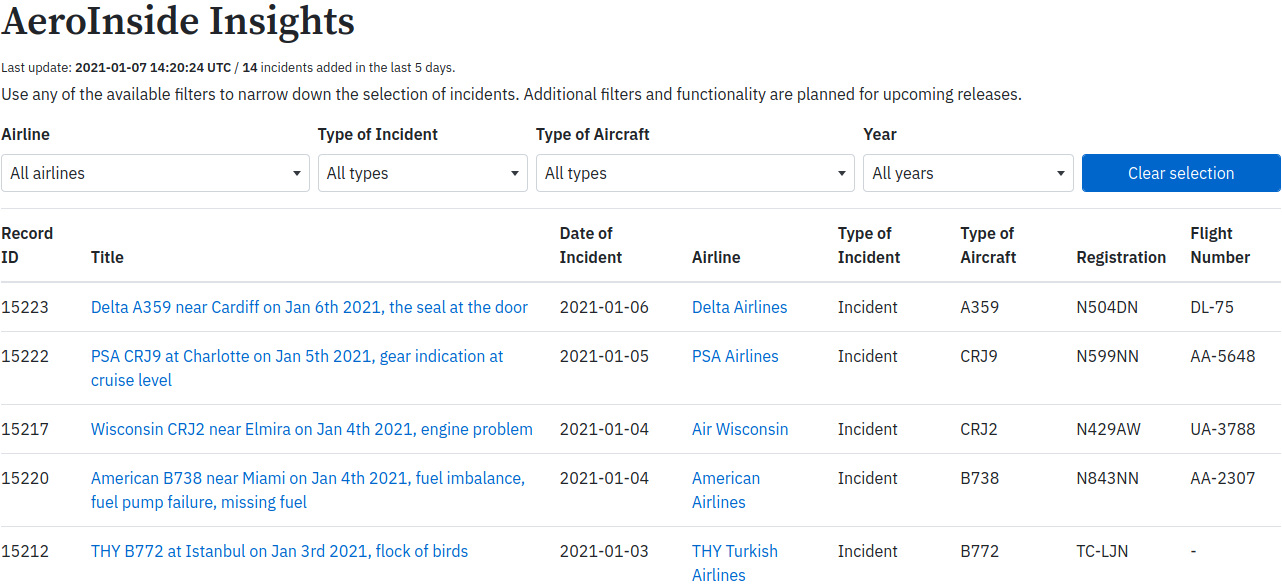Click aircraft type CRJ9
The image size is (1282, 586).
click(x=979, y=356)
